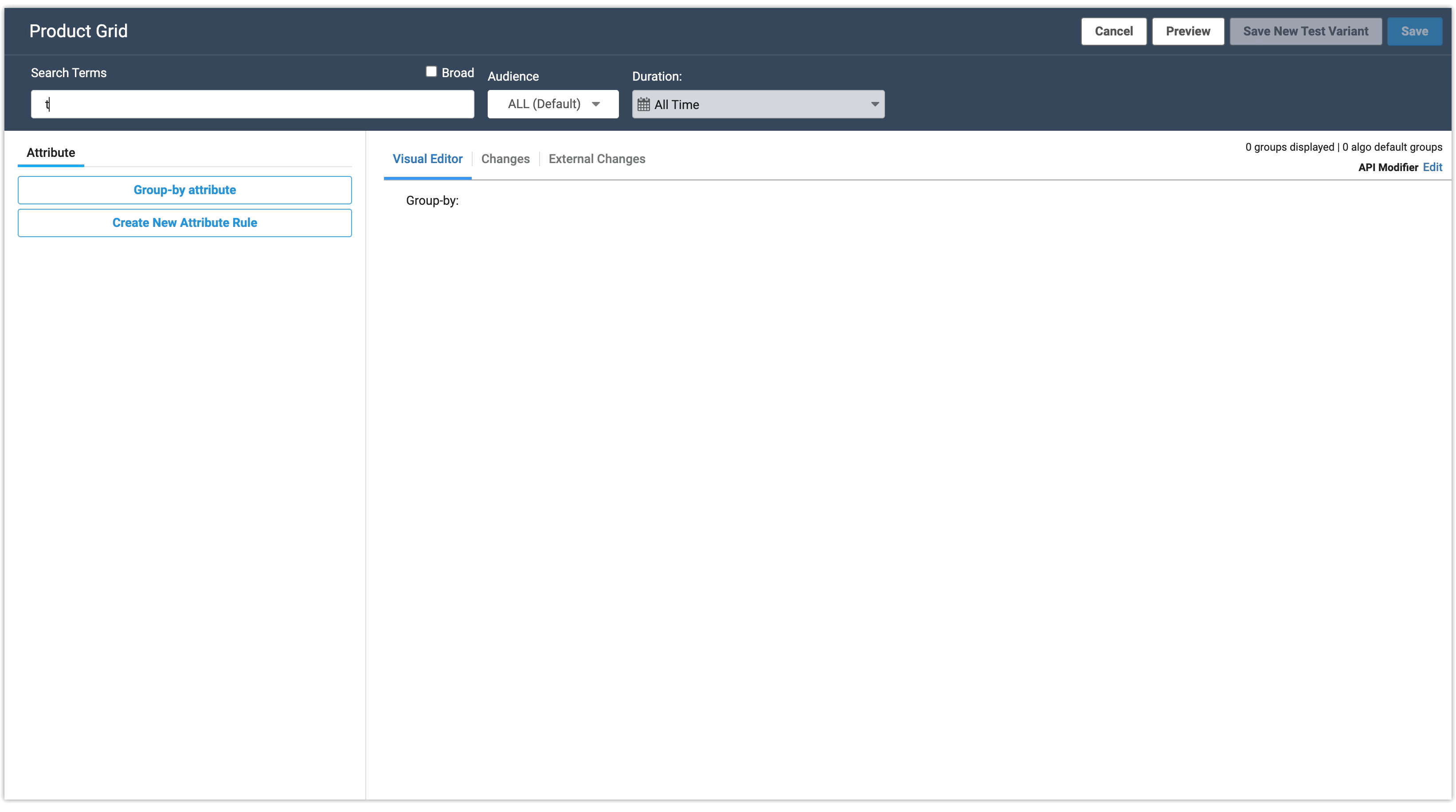This screenshot has height=812, width=1456.
Task: Select the Visual Editor tab
Action: (427, 159)
